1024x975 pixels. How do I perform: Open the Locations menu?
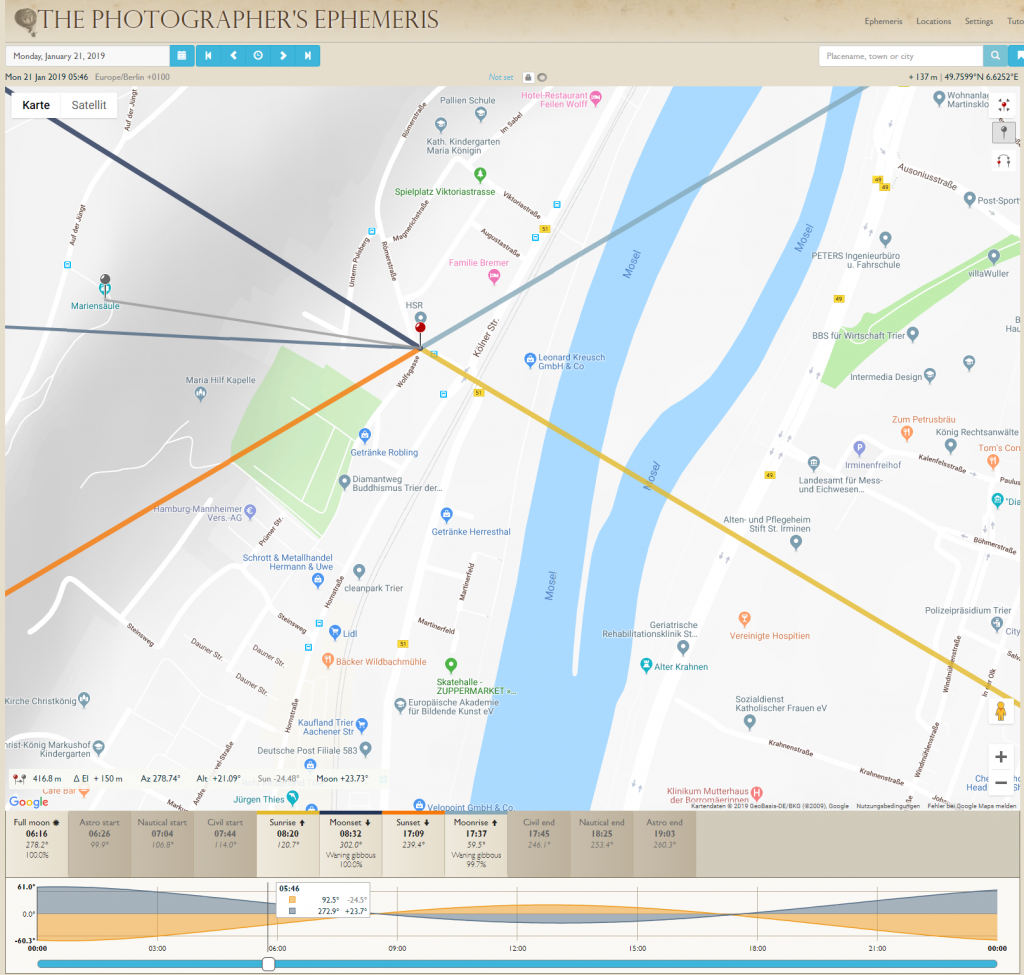click(933, 22)
